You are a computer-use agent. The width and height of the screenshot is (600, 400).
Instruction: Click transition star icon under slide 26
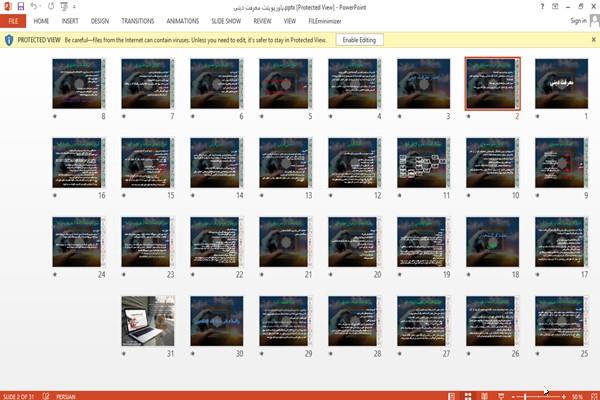pos(469,354)
